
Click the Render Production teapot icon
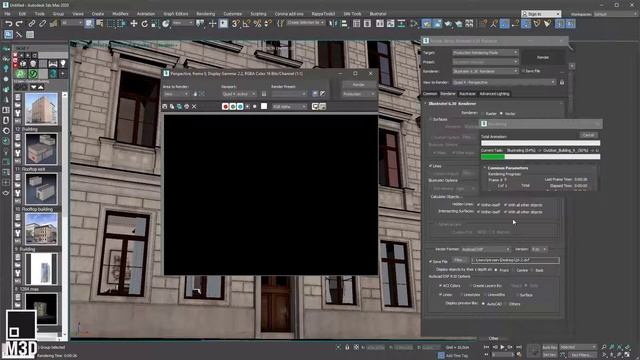[x=448, y=24]
